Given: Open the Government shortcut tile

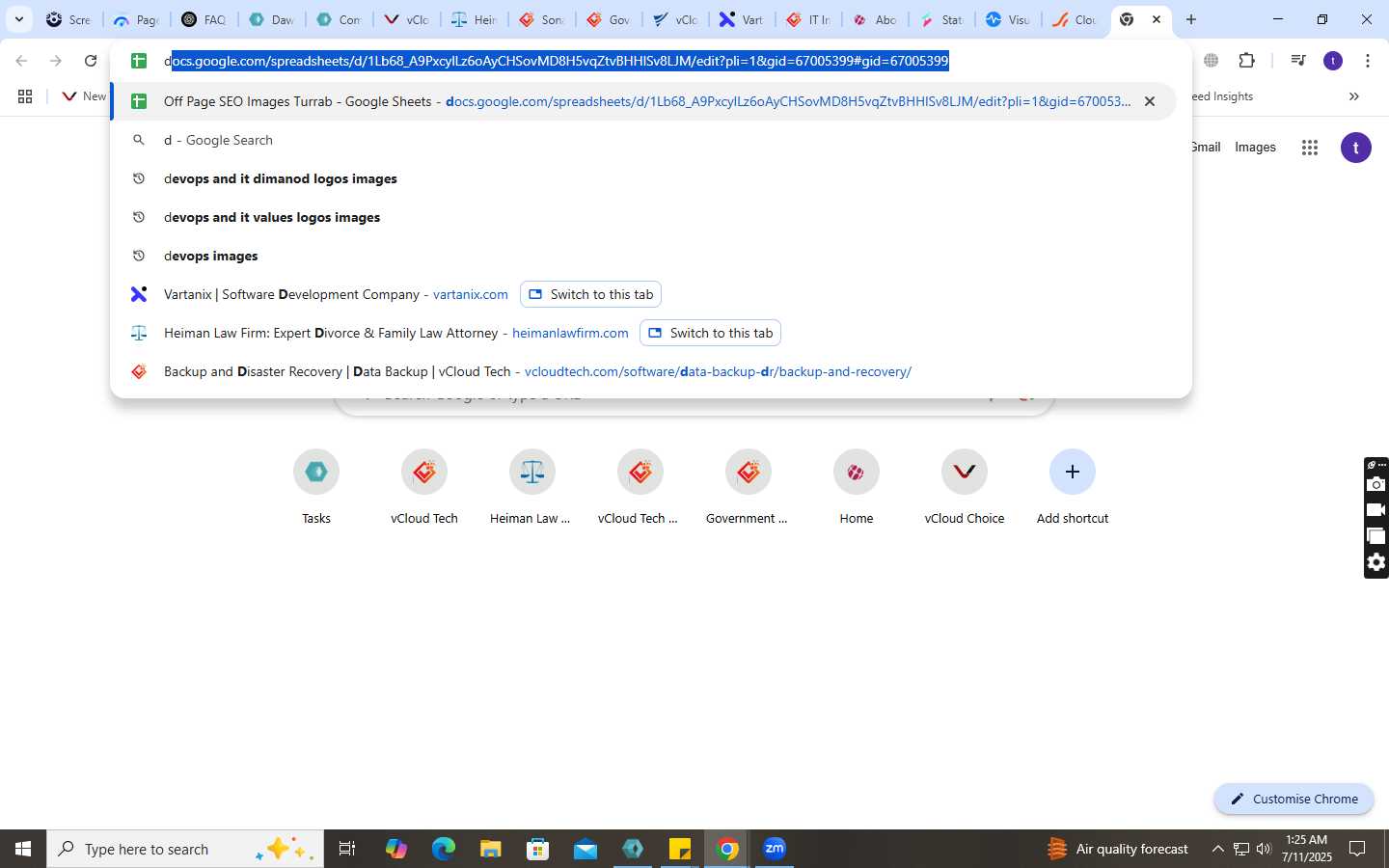Looking at the screenshot, I should pyautogui.click(x=749, y=488).
